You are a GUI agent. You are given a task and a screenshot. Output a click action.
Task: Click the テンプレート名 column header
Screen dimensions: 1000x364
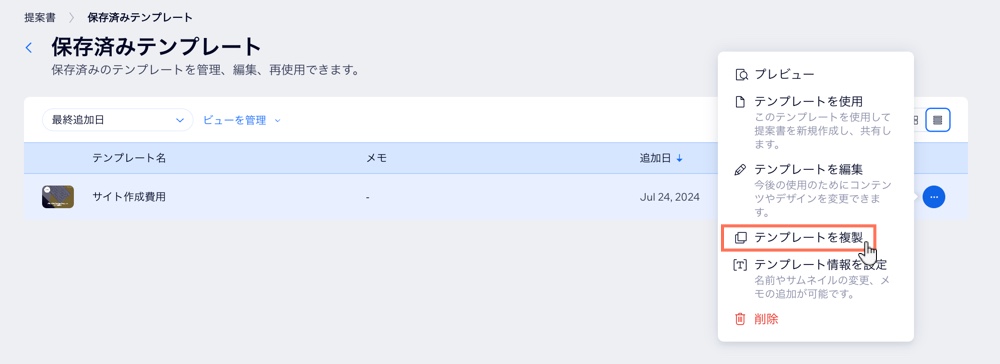tap(129, 158)
